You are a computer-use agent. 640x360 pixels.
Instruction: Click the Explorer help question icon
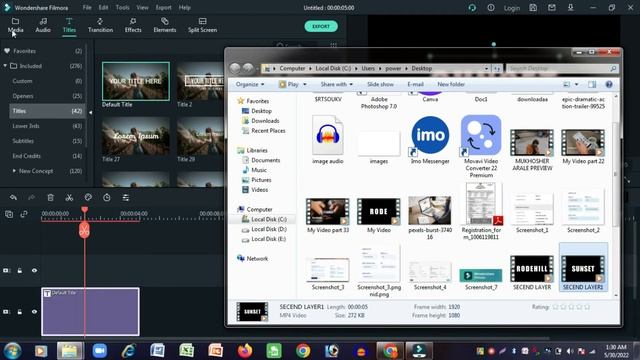[x=609, y=84]
